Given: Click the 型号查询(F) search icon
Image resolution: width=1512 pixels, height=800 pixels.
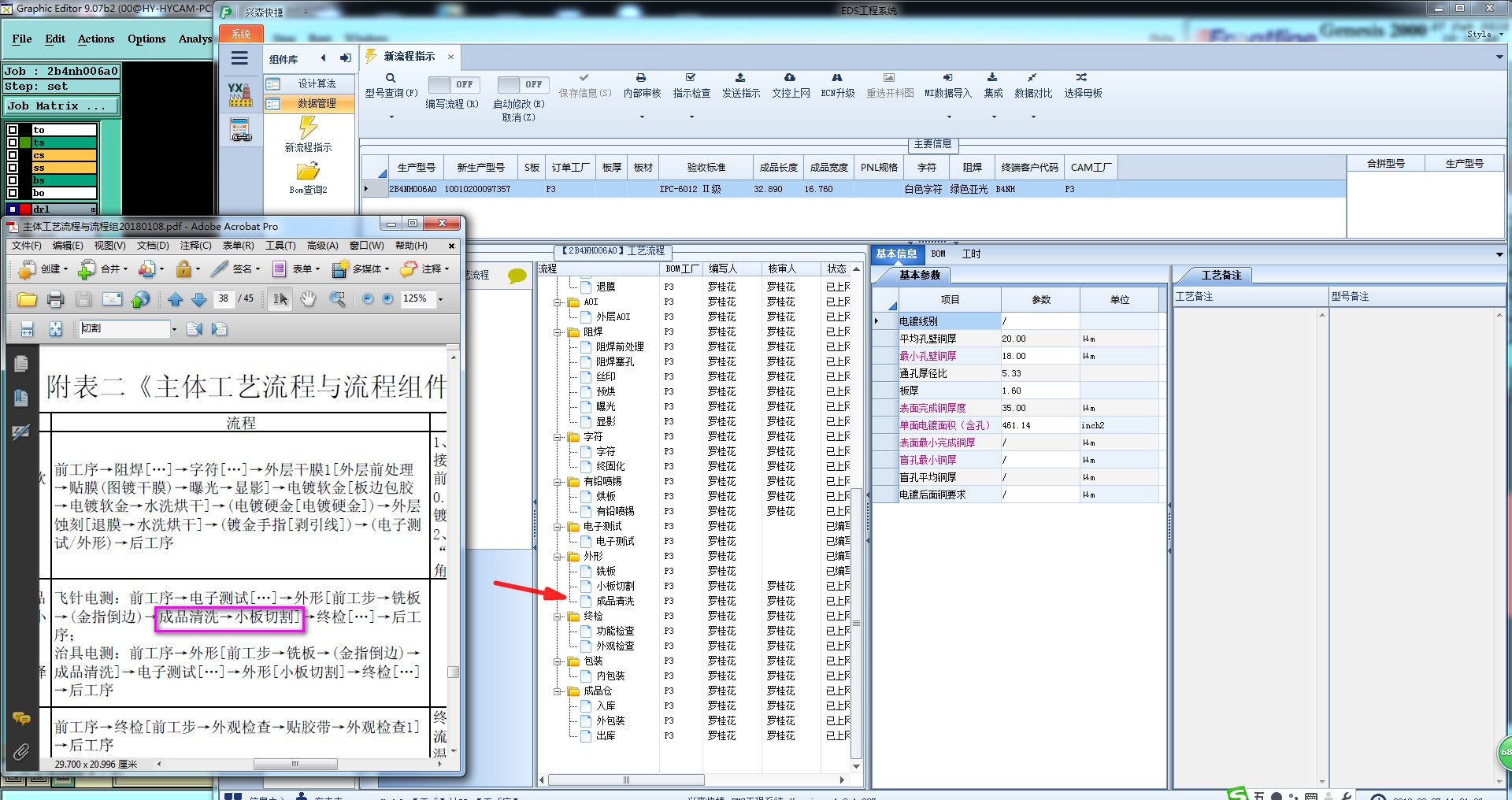Looking at the screenshot, I should coord(391,78).
